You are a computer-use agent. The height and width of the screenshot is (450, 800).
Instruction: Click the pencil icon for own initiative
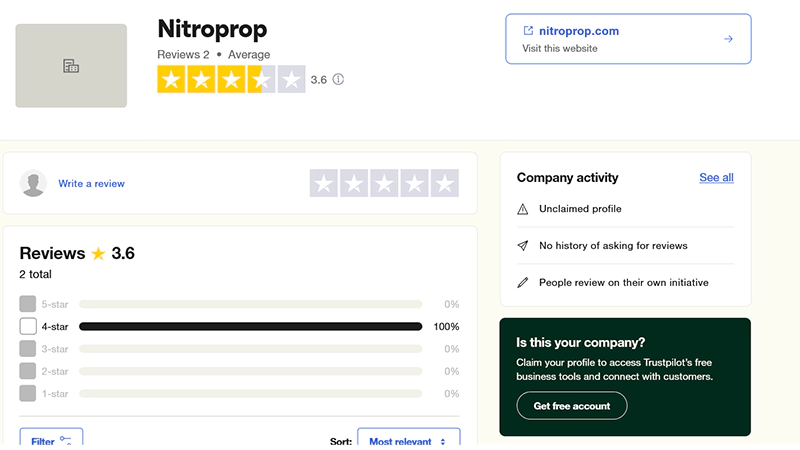coord(522,283)
